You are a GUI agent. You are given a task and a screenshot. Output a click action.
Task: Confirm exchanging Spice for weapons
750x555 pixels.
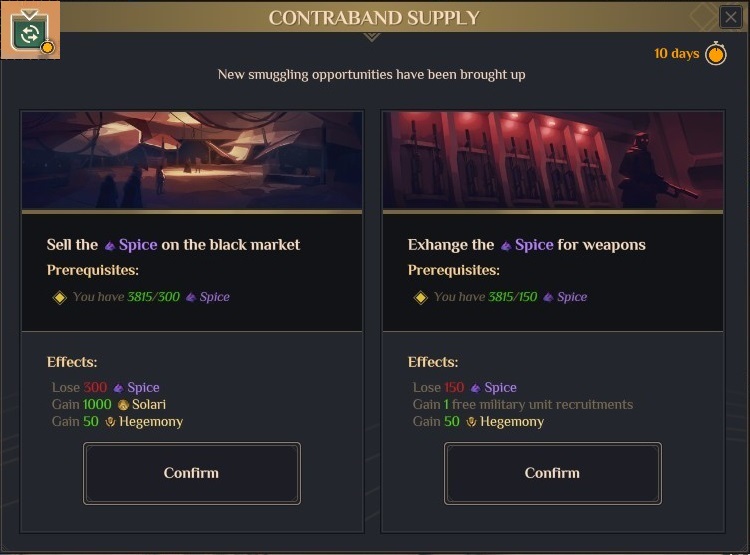[x=552, y=473]
